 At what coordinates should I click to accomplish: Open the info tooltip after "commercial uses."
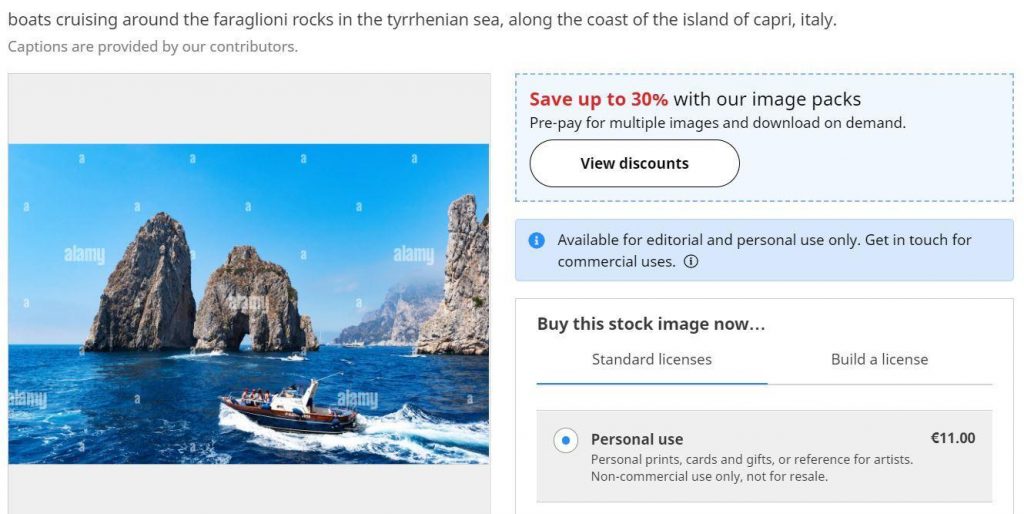690,262
